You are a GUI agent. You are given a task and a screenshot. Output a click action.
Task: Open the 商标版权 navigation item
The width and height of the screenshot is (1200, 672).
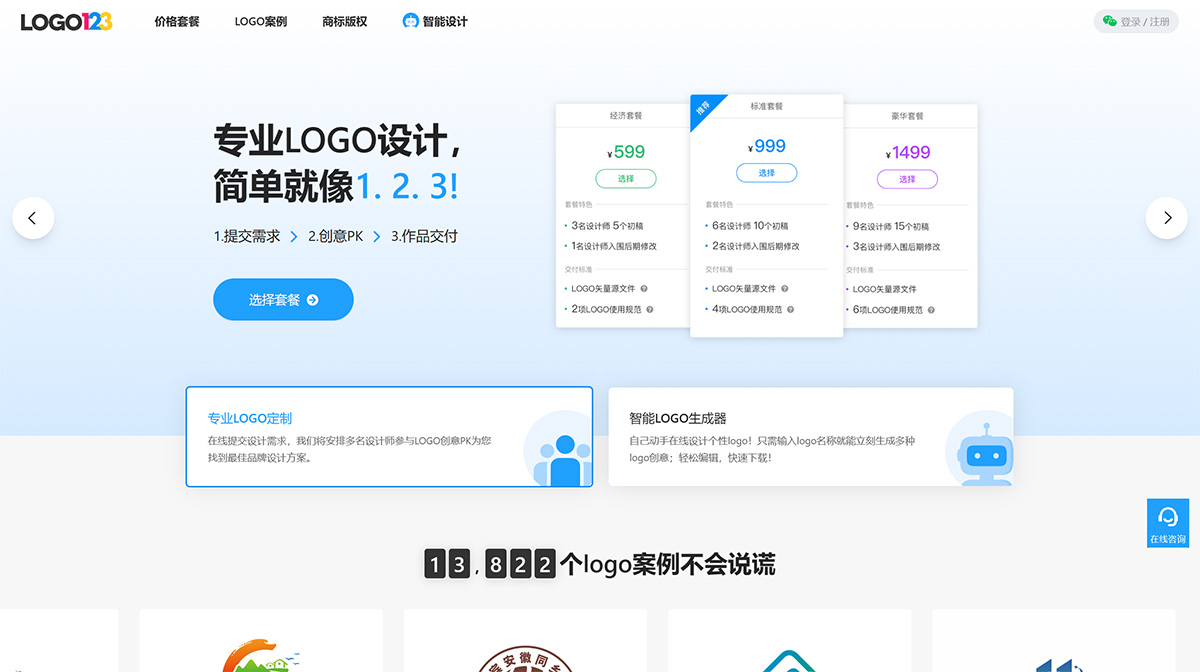[344, 20]
